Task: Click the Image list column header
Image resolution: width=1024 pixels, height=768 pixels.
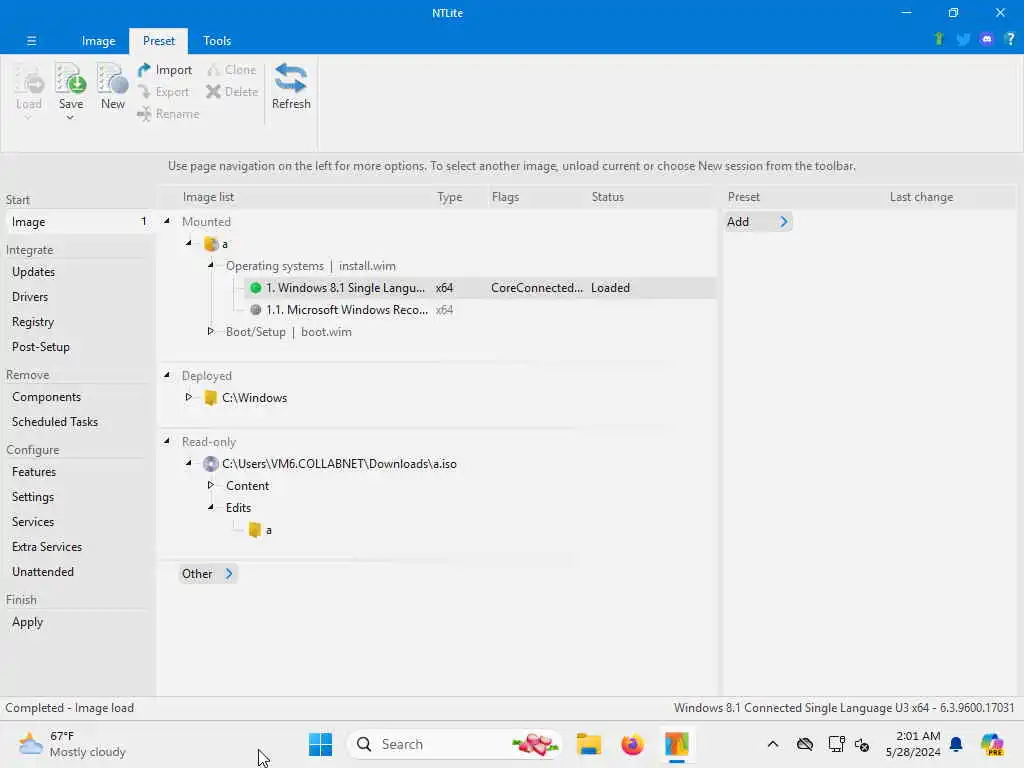Action: (x=208, y=197)
